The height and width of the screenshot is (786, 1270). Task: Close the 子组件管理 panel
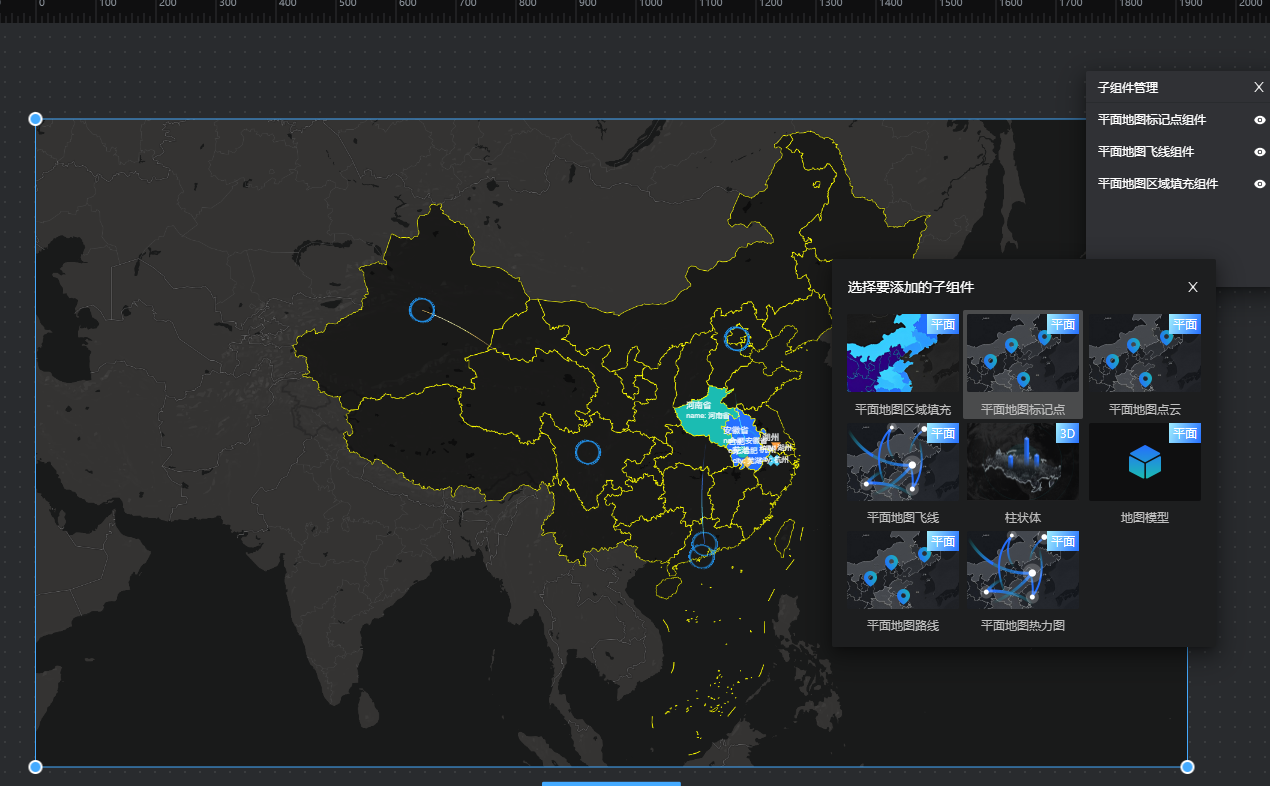click(1258, 88)
